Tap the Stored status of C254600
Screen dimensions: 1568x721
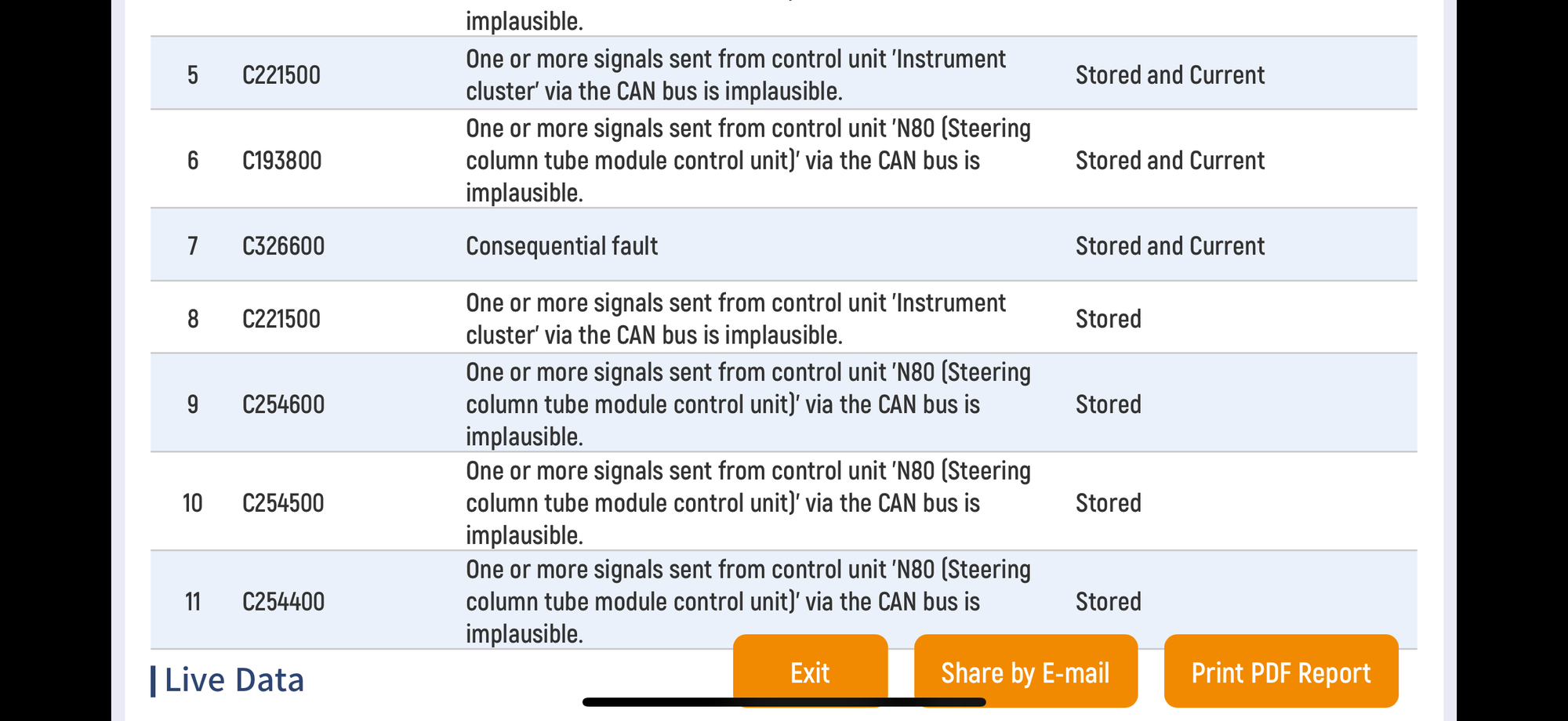[1108, 404]
